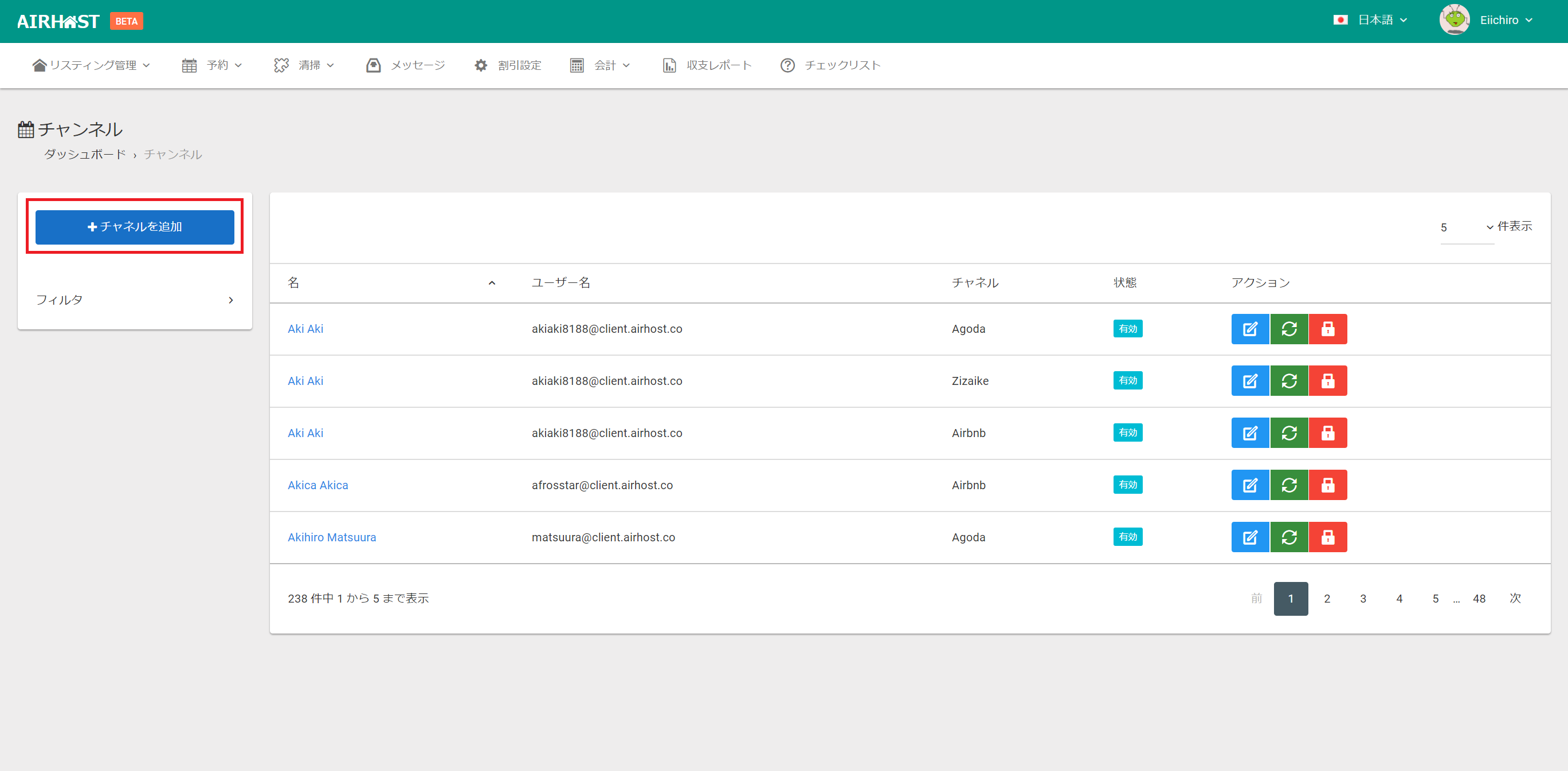
Task: Click sync icon in Akica Akica row
Action: pyautogui.click(x=1288, y=485)
